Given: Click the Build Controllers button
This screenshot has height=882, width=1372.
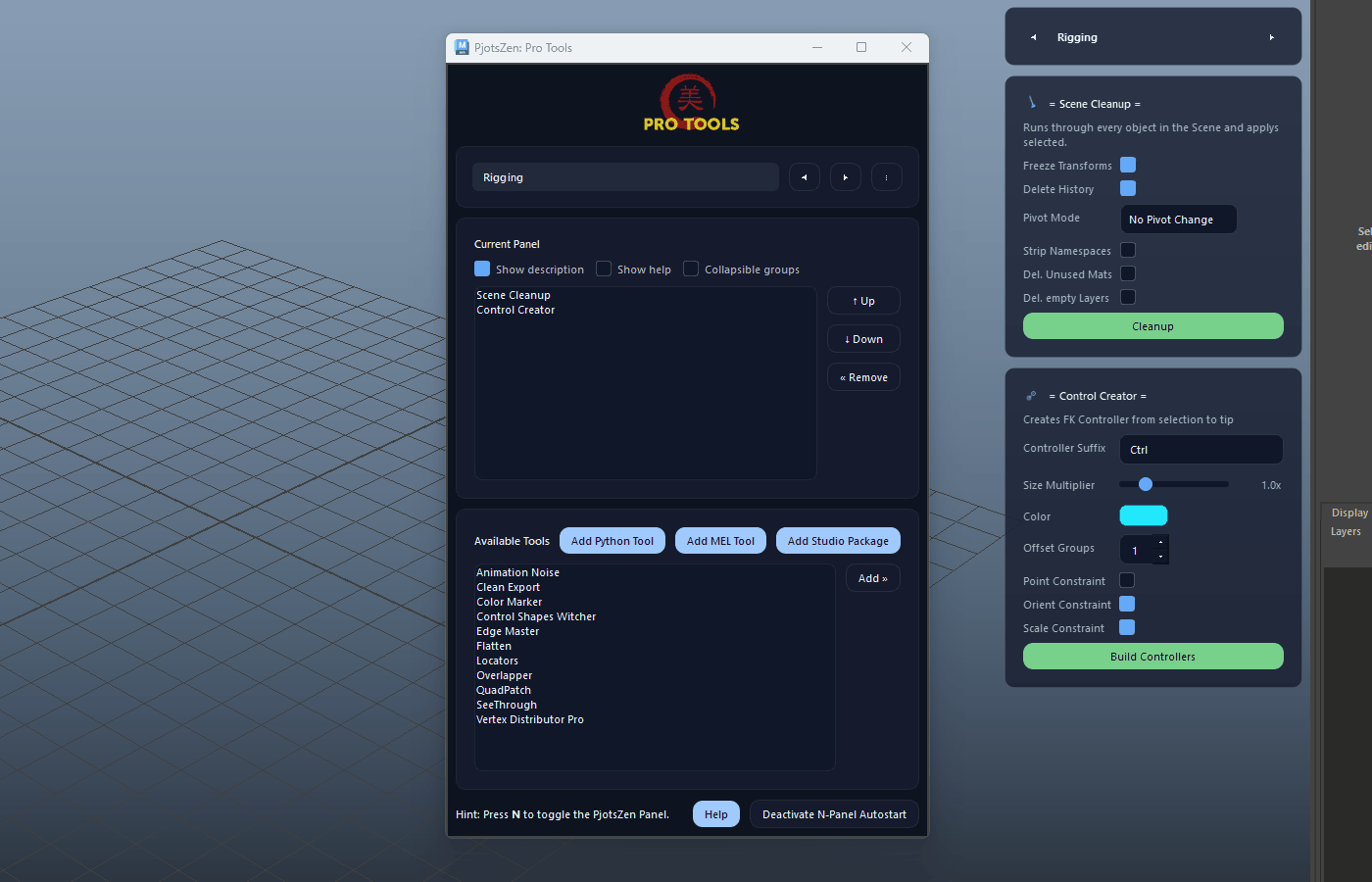Looking at the screenshot, I should pyautogui.click(x=1153, y=657).
